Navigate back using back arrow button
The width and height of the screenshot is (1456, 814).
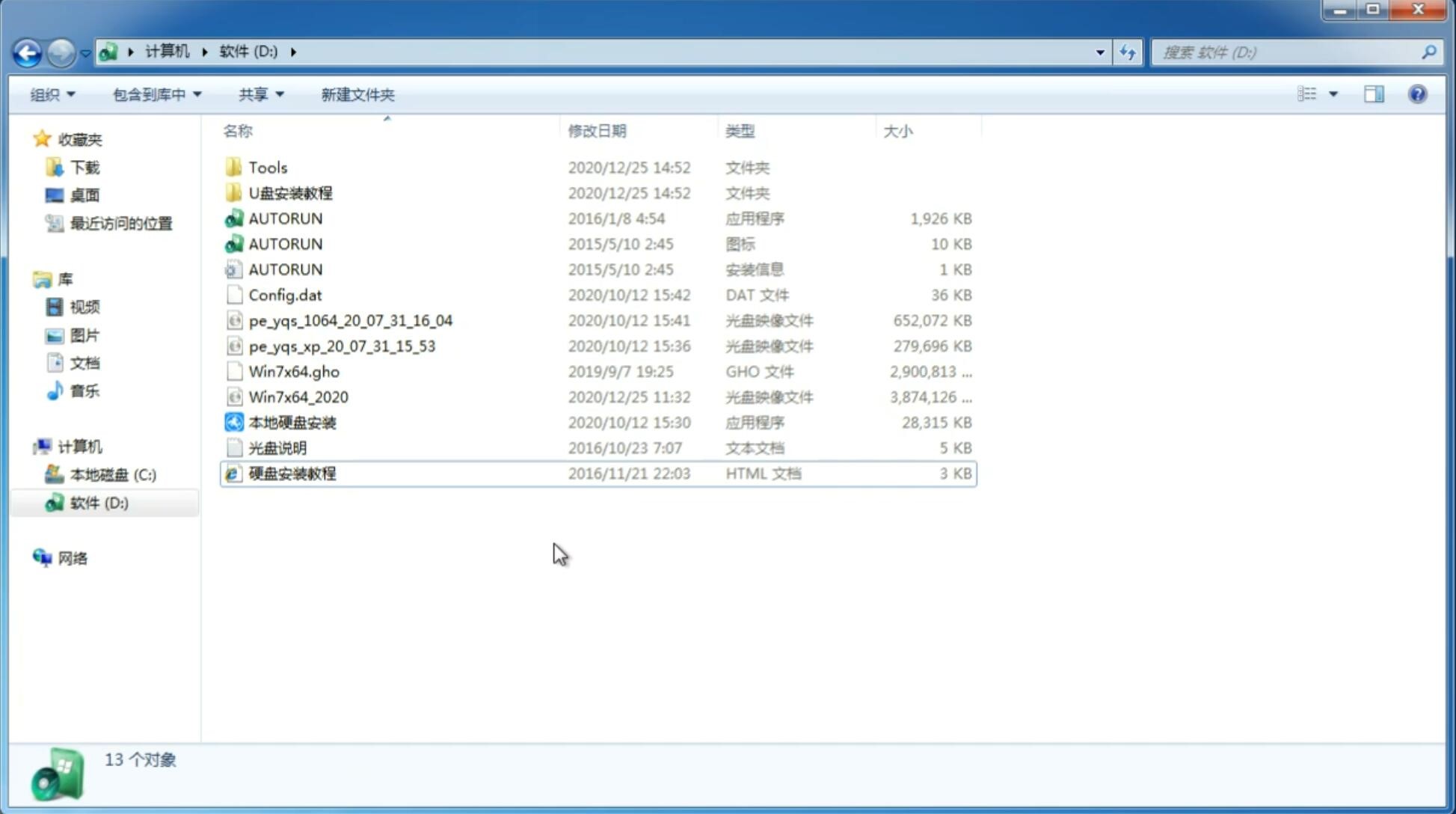(27, 51)
